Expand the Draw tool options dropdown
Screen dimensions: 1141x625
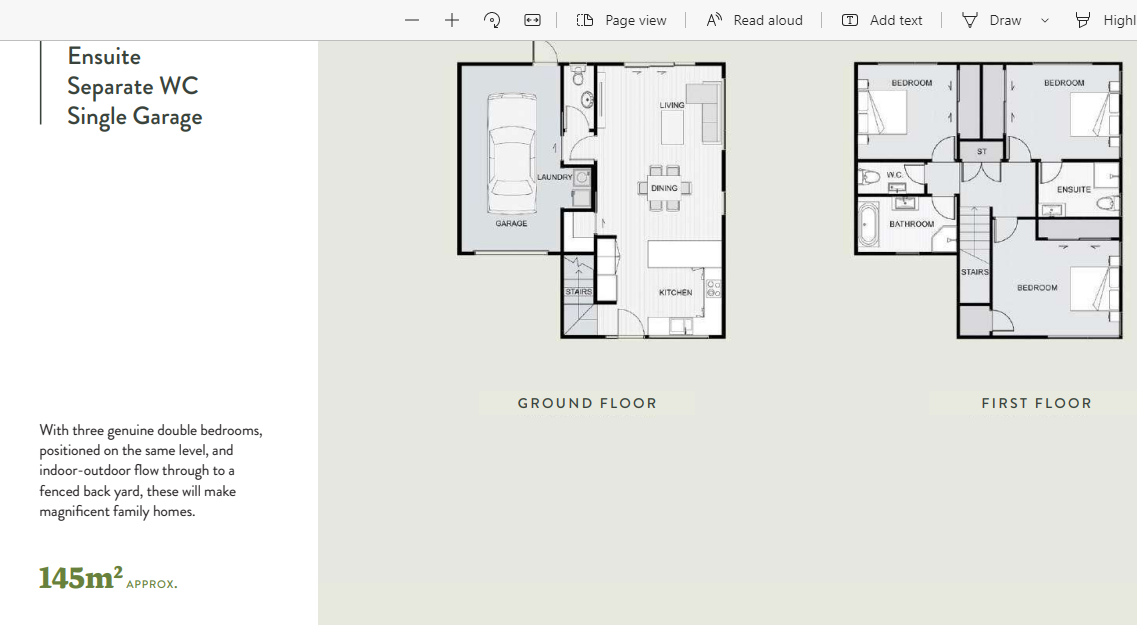pyautogui.click(x=1045, y=20)
